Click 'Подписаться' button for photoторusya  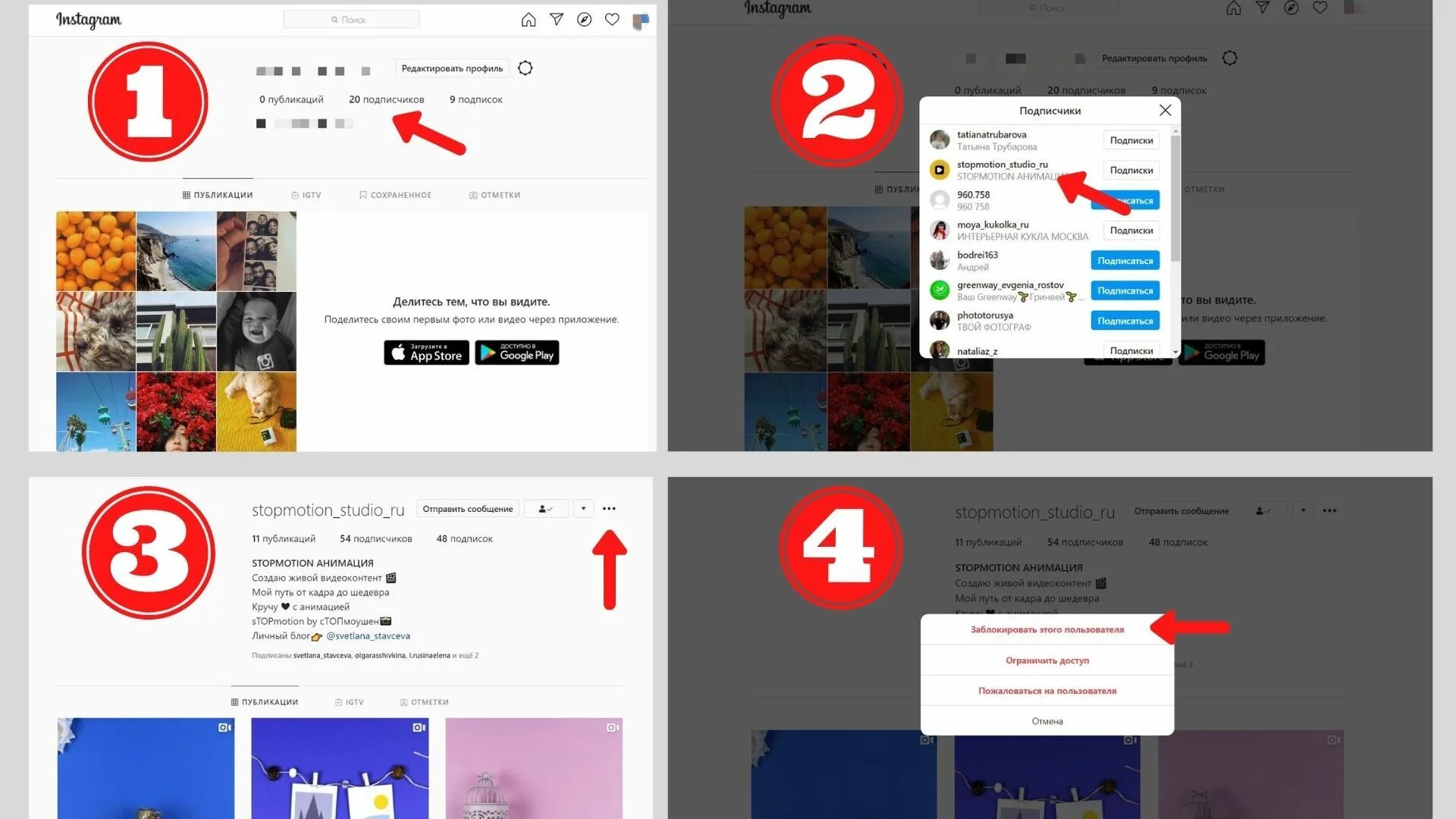point(1125,320)
